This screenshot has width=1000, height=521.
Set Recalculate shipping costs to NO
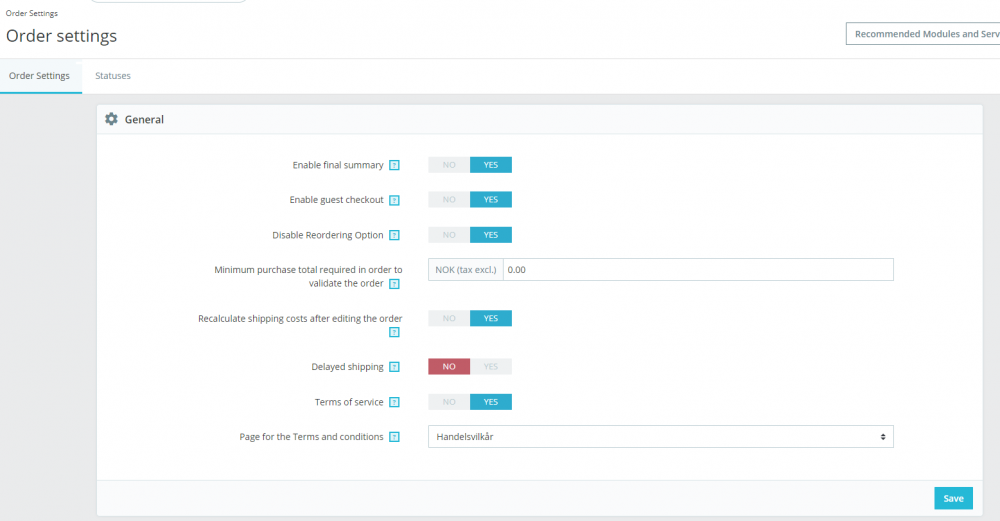click(449, 318)
